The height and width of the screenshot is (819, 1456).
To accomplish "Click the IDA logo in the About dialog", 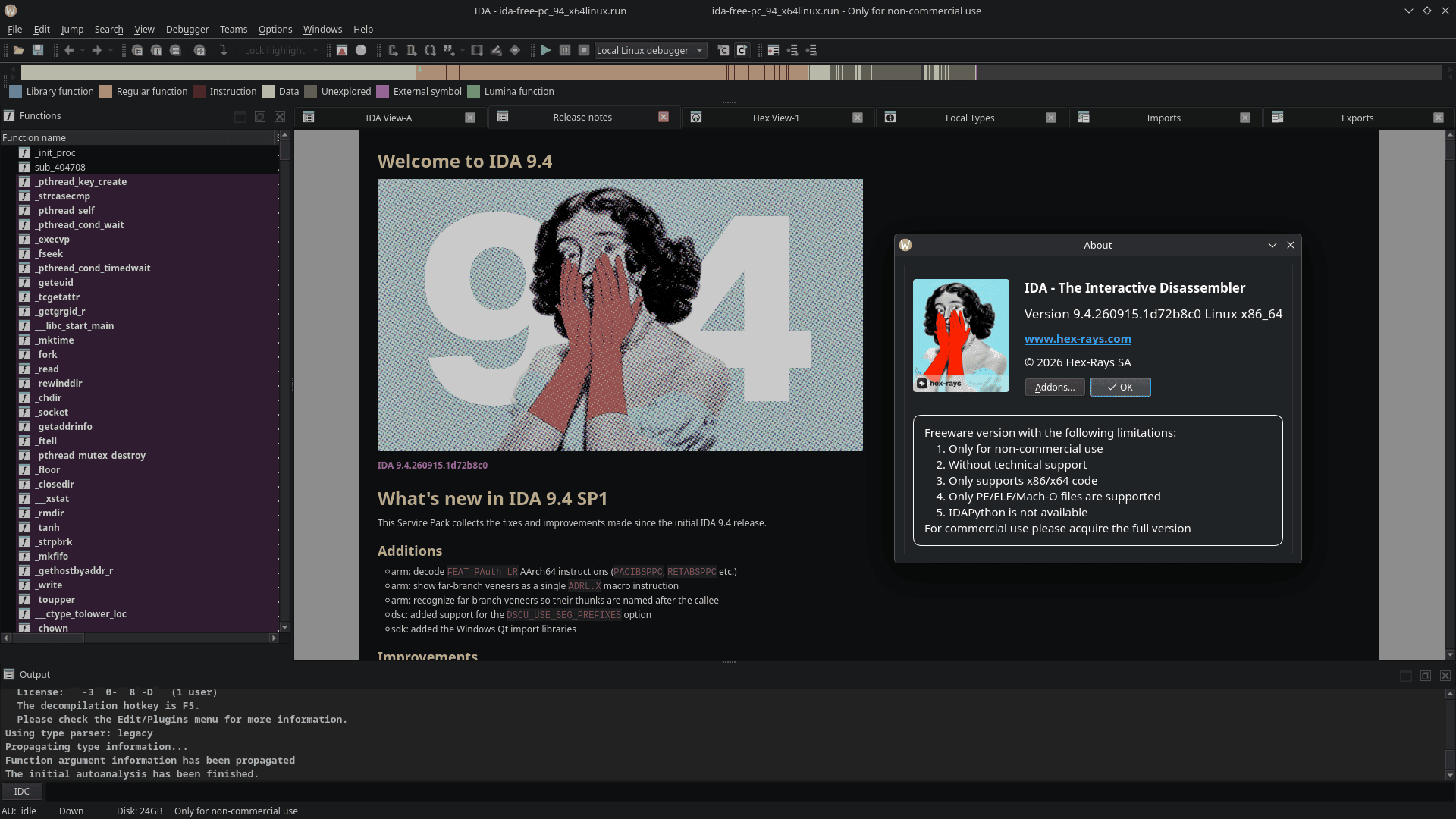I will coord(961,335).
